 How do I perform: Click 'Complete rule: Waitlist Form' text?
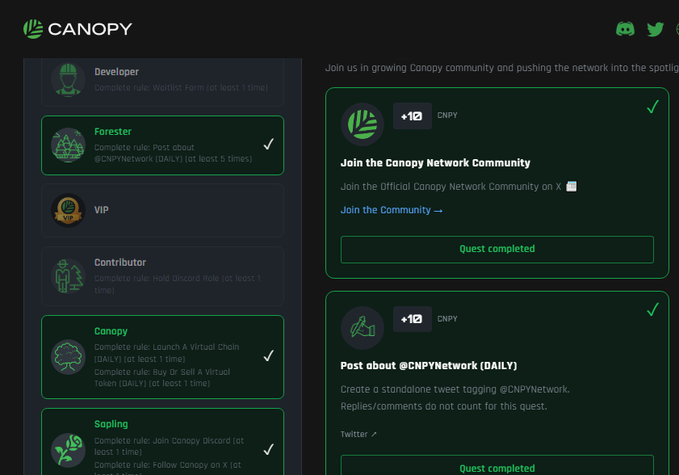181,87
